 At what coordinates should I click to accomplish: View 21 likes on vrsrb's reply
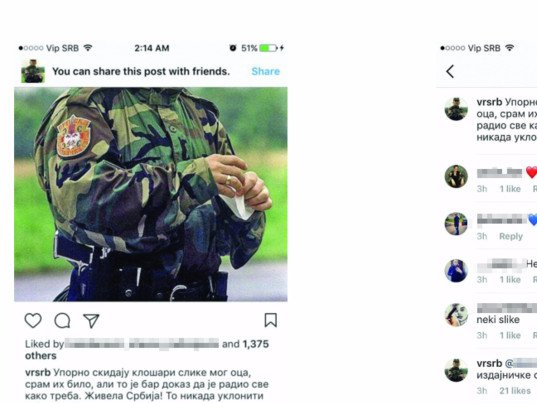[x=515, y=391]
